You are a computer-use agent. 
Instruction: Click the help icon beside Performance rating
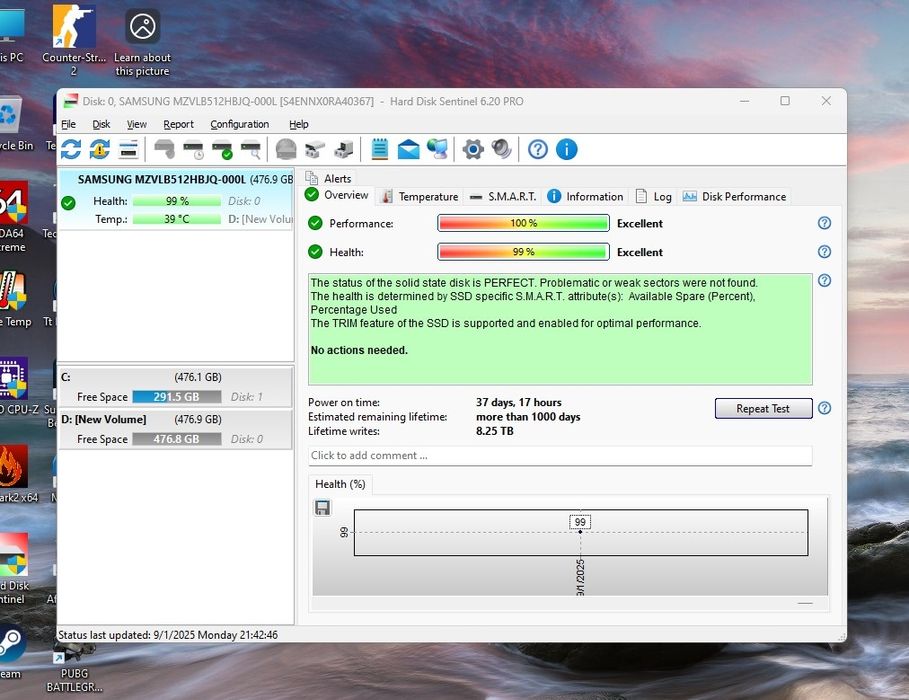click(824, 224)
